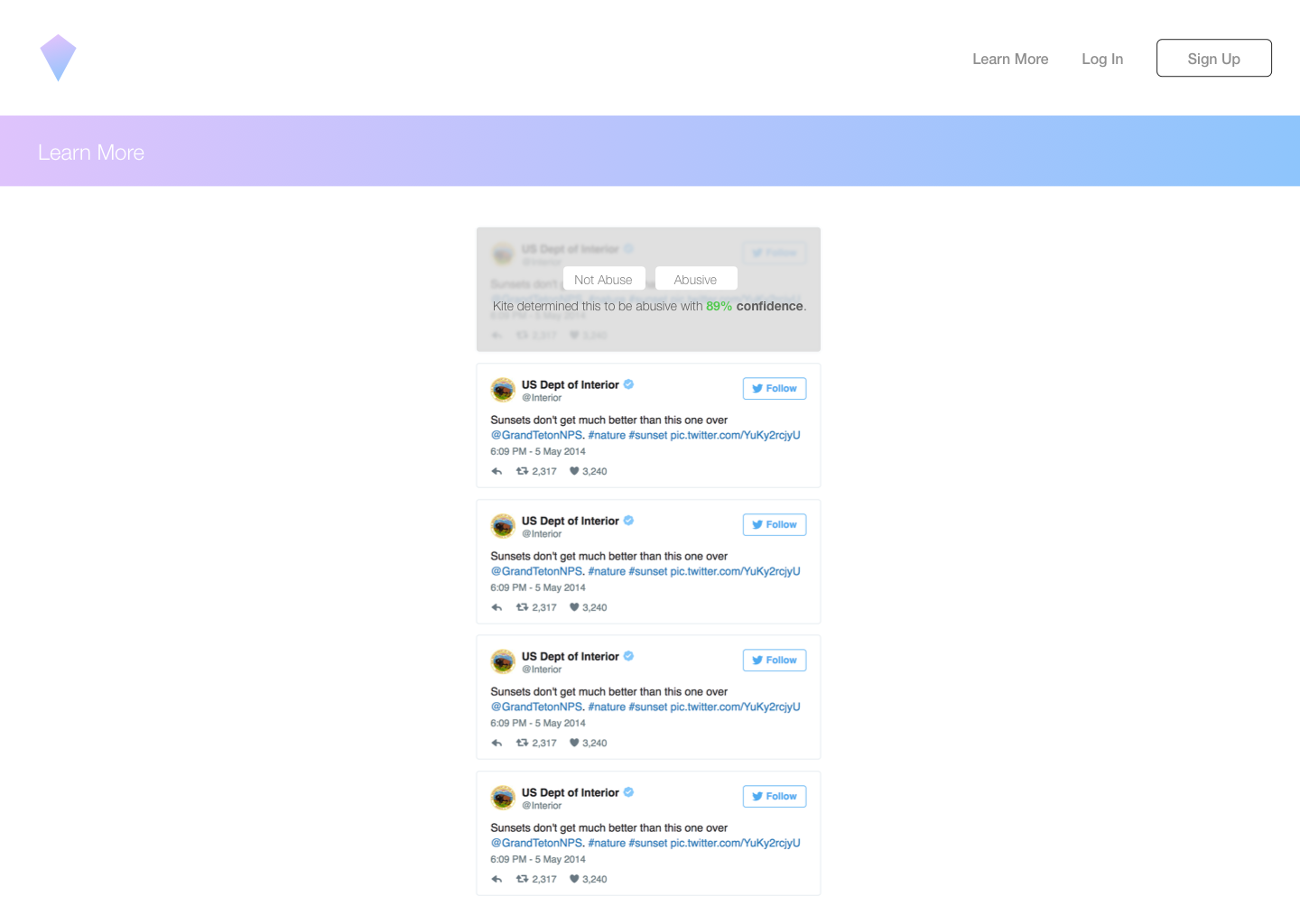Open @GrandTetonNPS link in second clear tweet
This screenshot has width=1300, height=924.
[537, 571]
